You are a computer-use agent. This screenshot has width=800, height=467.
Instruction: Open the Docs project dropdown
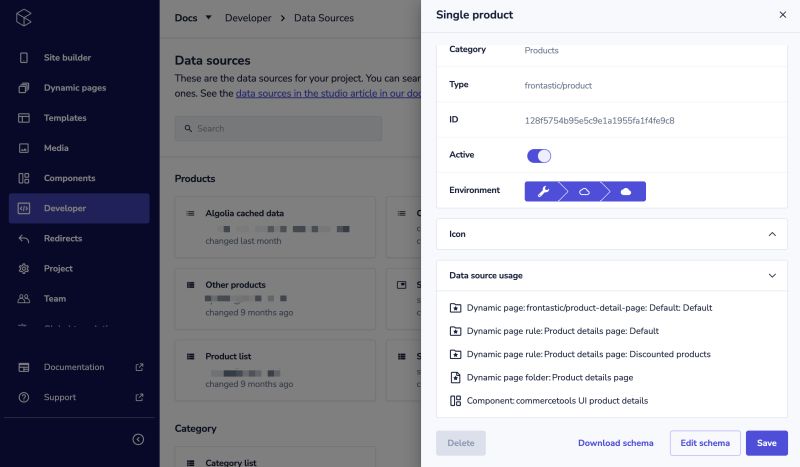pos(193,18)
